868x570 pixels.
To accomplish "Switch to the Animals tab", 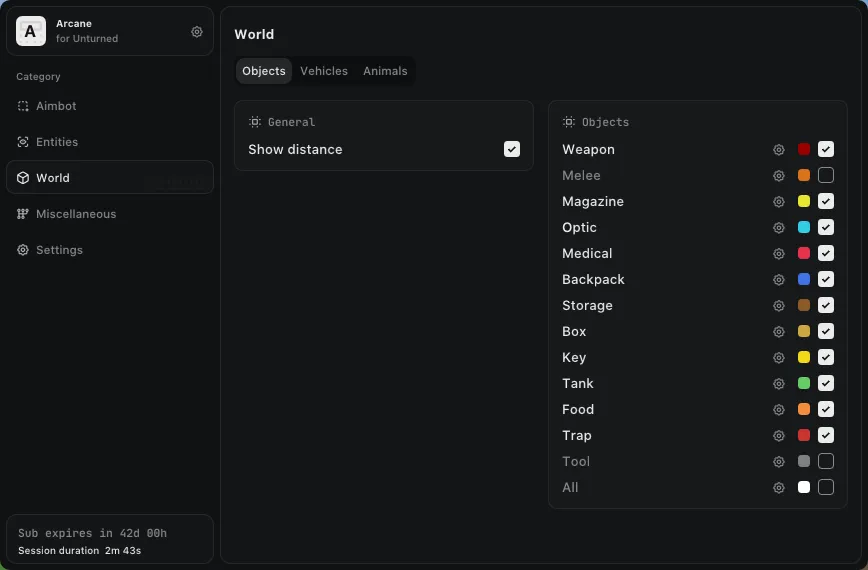I will (x=385, y=71).
